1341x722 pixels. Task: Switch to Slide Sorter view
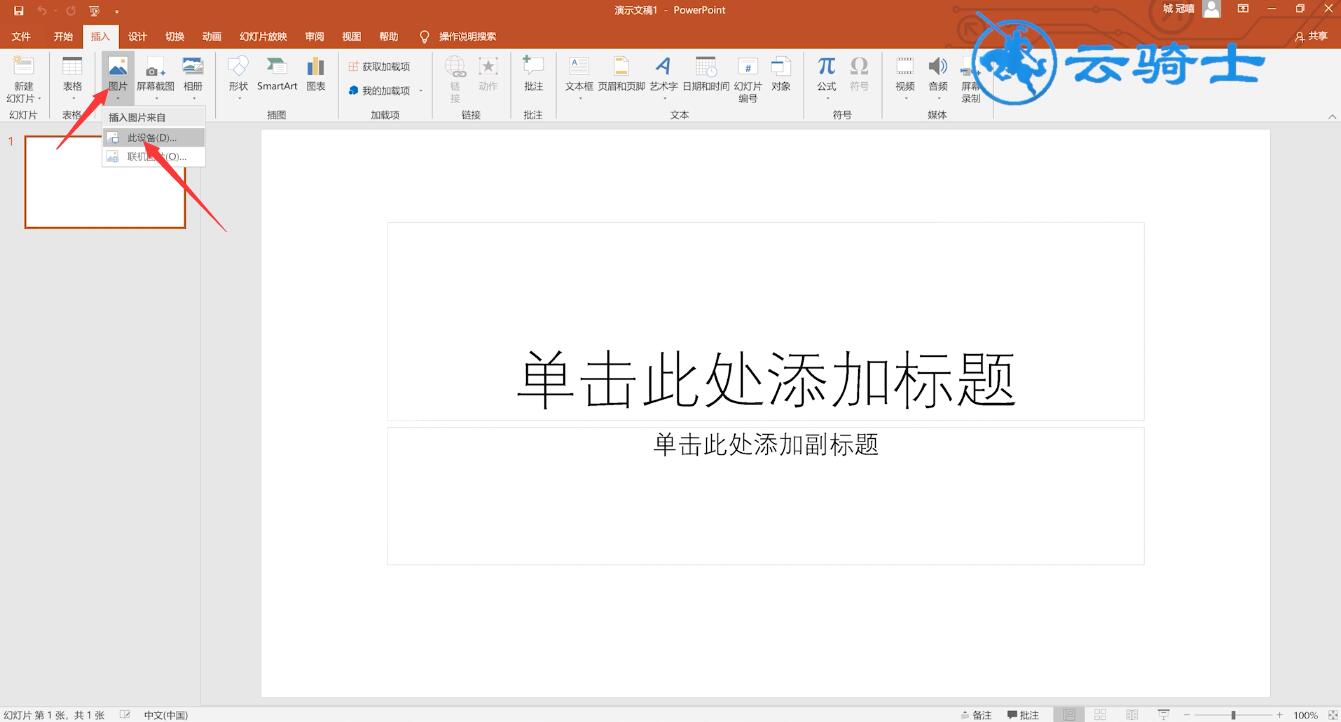pyautogui.click(x=1101, y=715)
